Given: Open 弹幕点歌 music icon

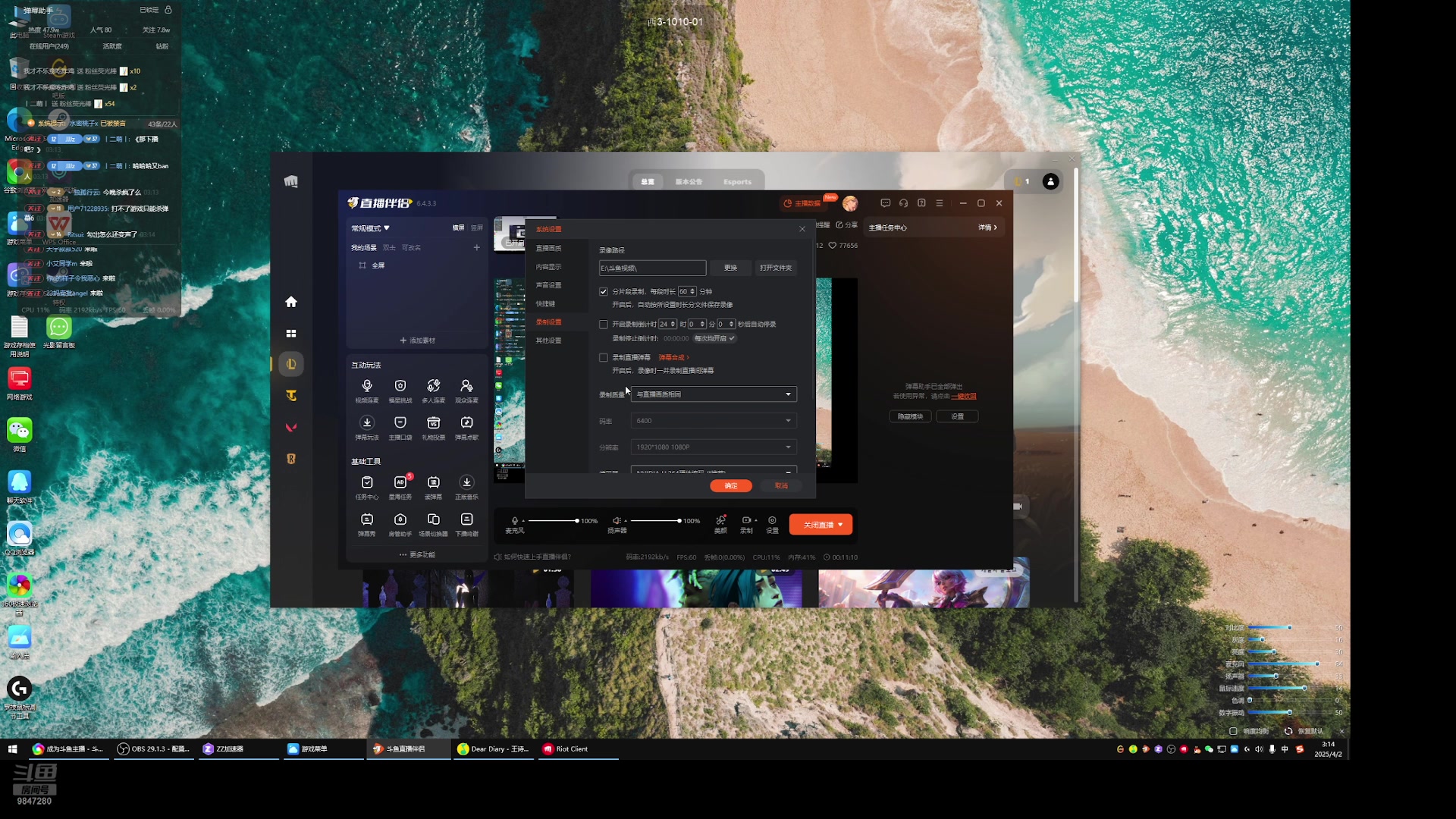Looking at the screenshot, I should (x=466, y=422).
